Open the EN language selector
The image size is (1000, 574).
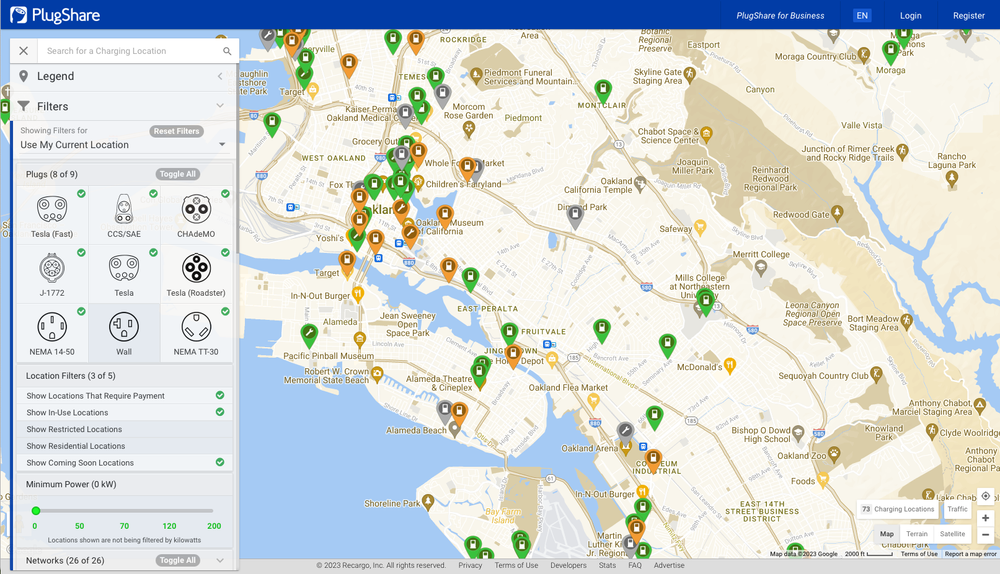click(862, 15)
